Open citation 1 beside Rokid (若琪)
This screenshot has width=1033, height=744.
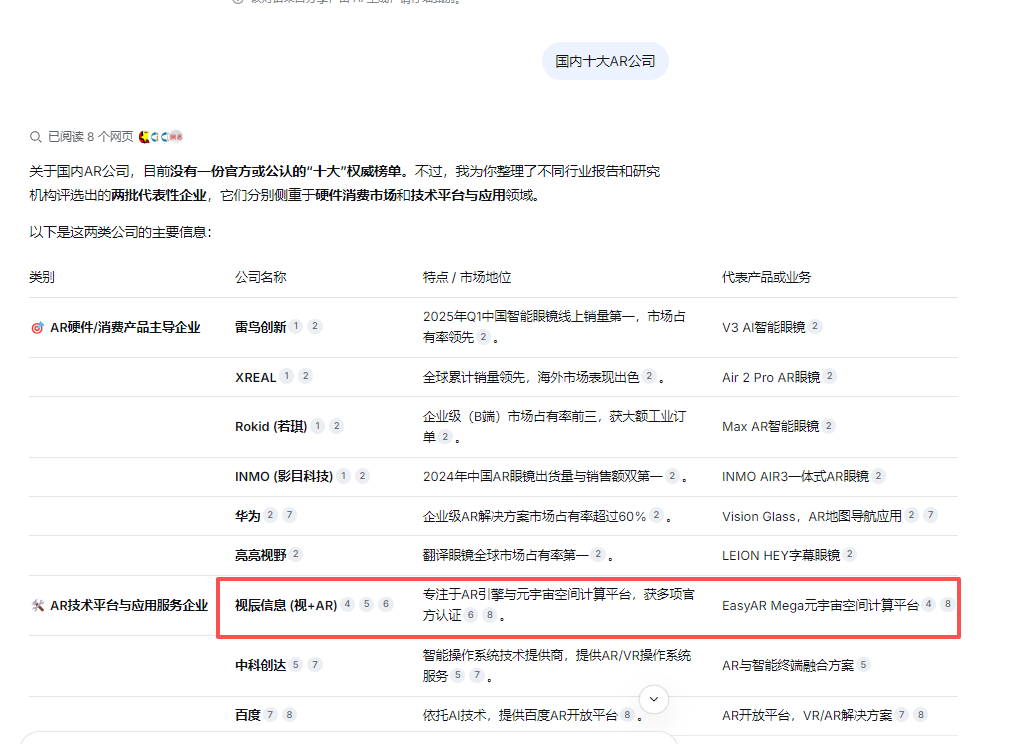point(318,426)
